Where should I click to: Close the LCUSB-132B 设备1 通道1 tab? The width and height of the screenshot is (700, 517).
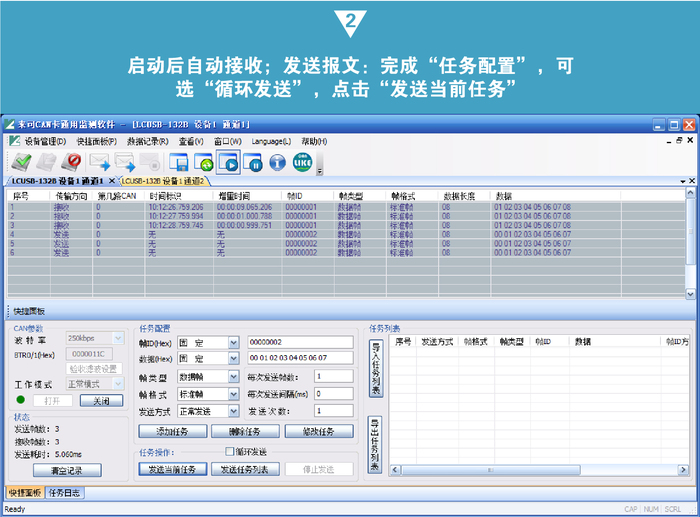pos(112,180)
